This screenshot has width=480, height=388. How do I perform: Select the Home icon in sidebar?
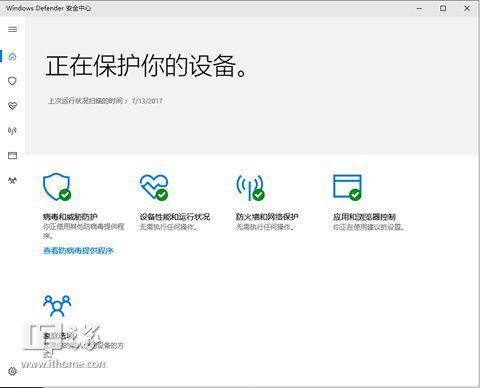point(12,56)
